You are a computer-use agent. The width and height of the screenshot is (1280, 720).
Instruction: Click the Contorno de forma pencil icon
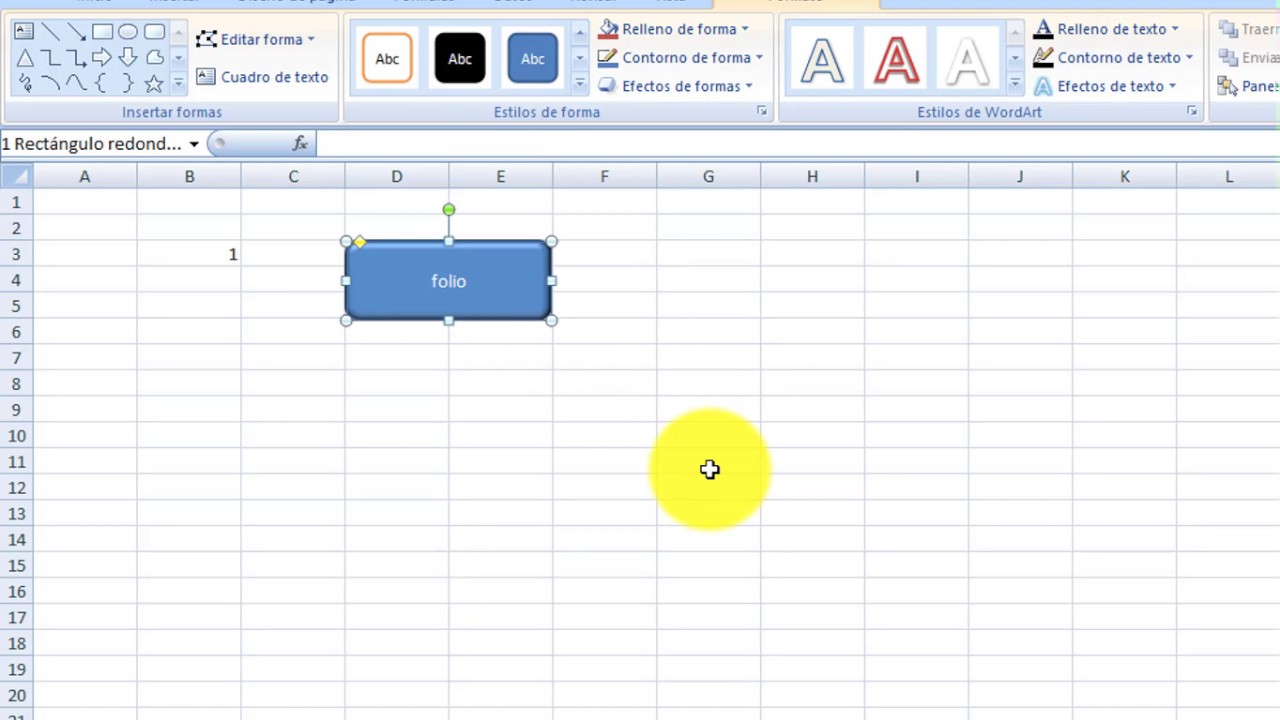tap(608, 58)
